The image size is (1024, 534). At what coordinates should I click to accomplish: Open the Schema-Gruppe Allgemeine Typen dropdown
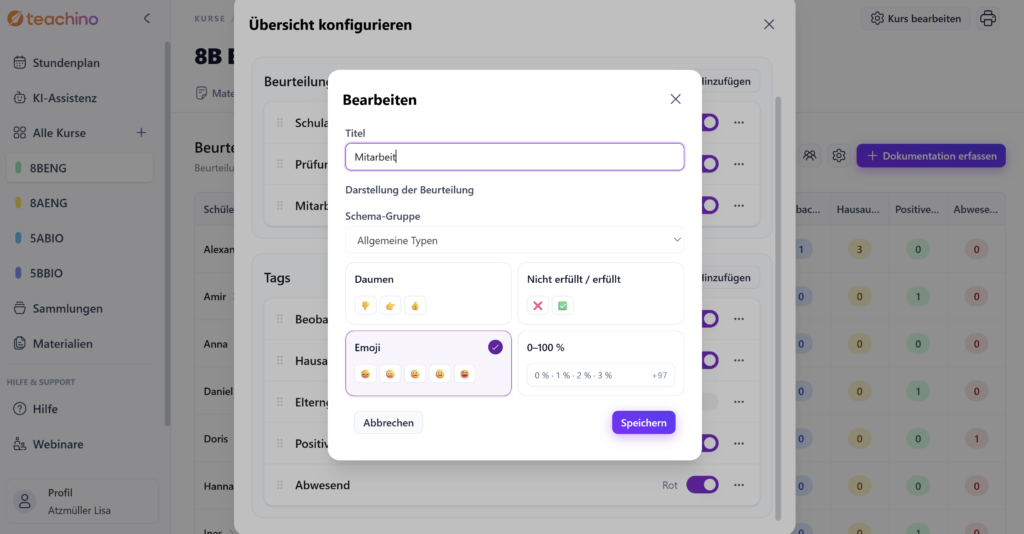(x=515, y=240)
